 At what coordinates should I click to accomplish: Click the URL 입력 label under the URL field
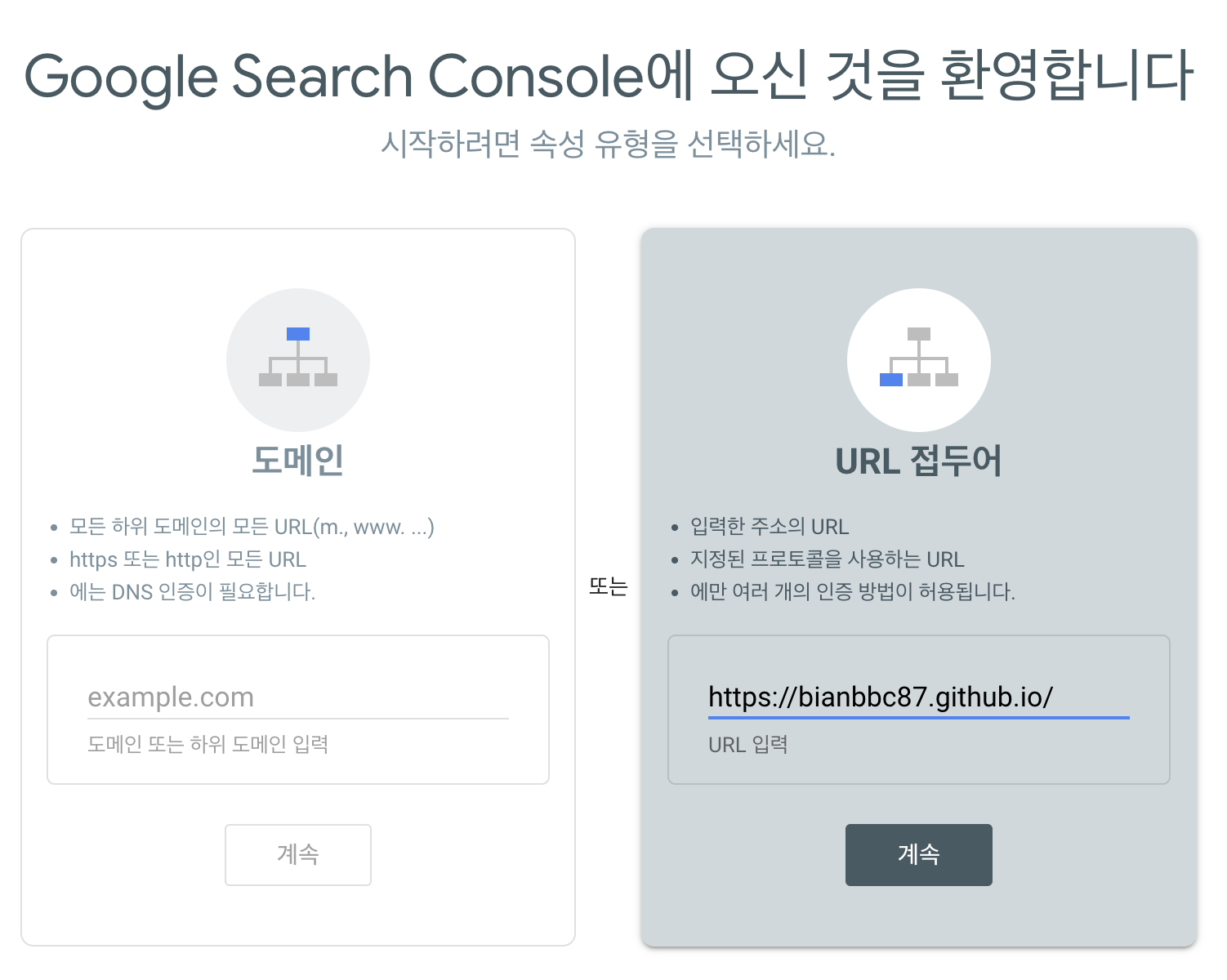747,745
